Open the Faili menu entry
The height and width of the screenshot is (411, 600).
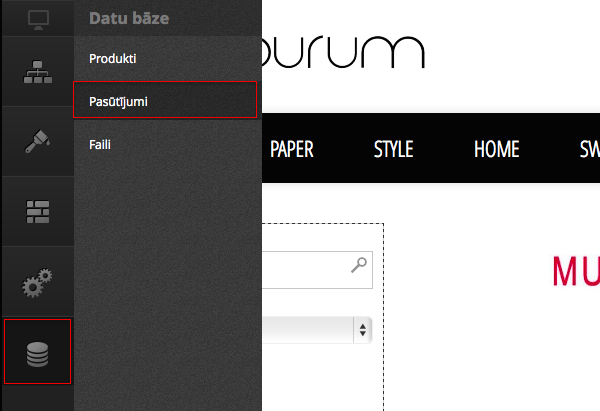100,145
